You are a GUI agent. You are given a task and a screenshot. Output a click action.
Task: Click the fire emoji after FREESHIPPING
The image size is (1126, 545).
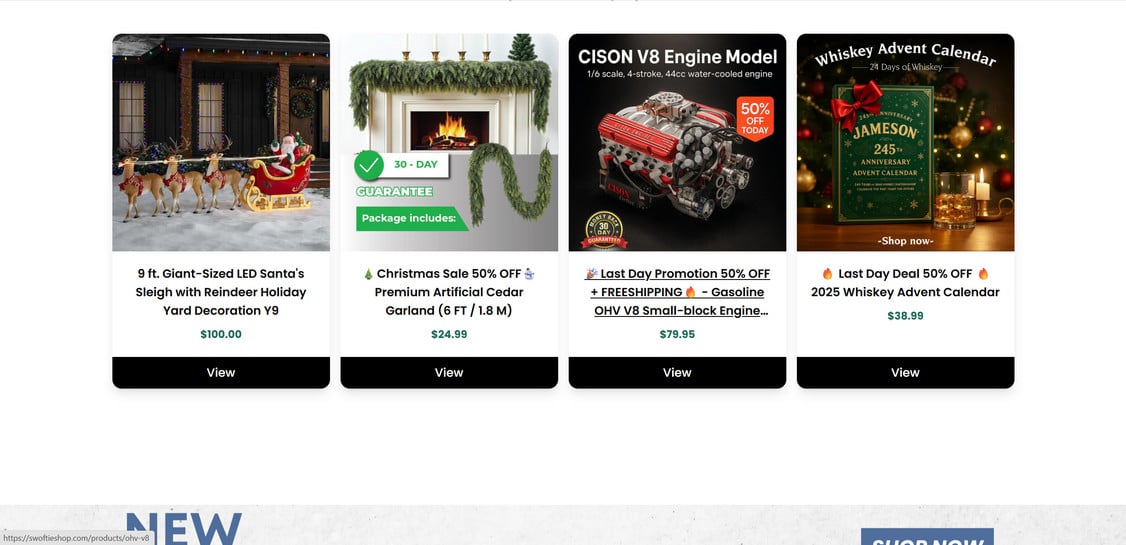[x=691, y=292]
